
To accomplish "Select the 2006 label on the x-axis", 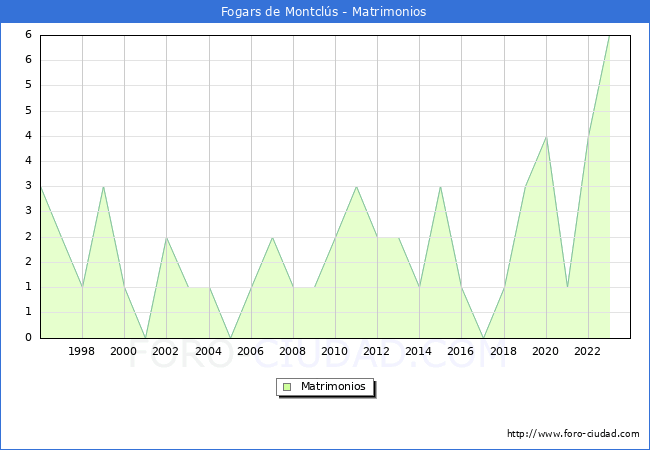I will [x=250, y=351].
